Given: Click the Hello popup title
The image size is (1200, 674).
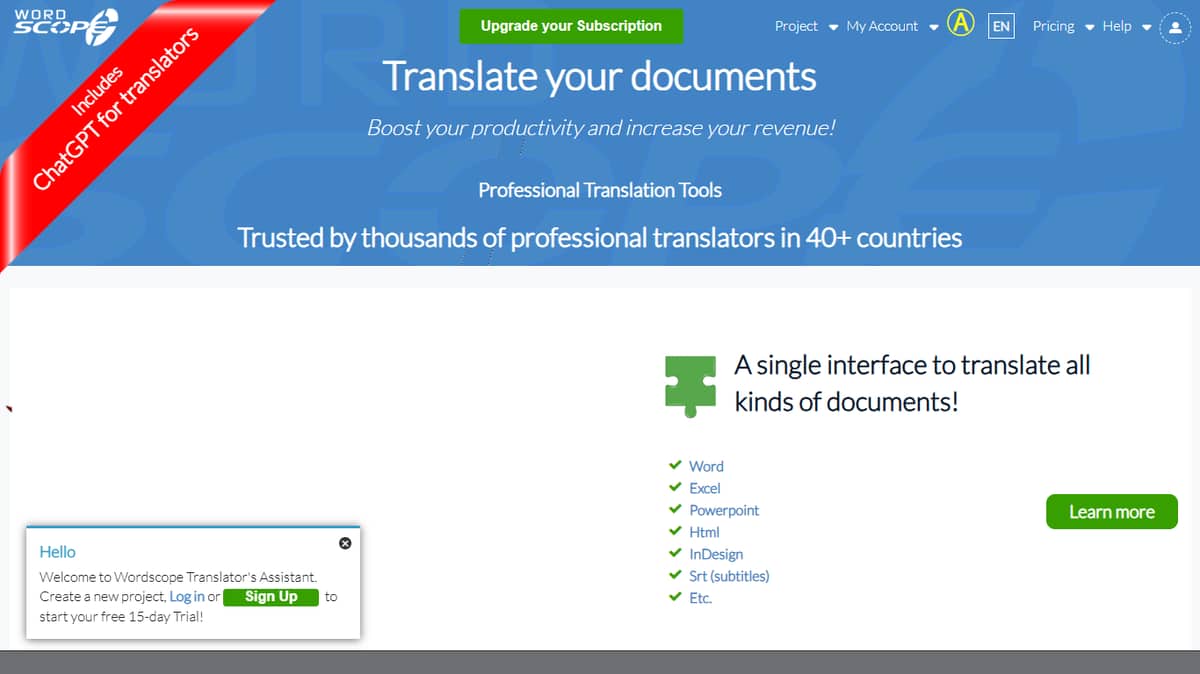Looking at the screenshot, I should pyautogui.click(x=57, y=551).
